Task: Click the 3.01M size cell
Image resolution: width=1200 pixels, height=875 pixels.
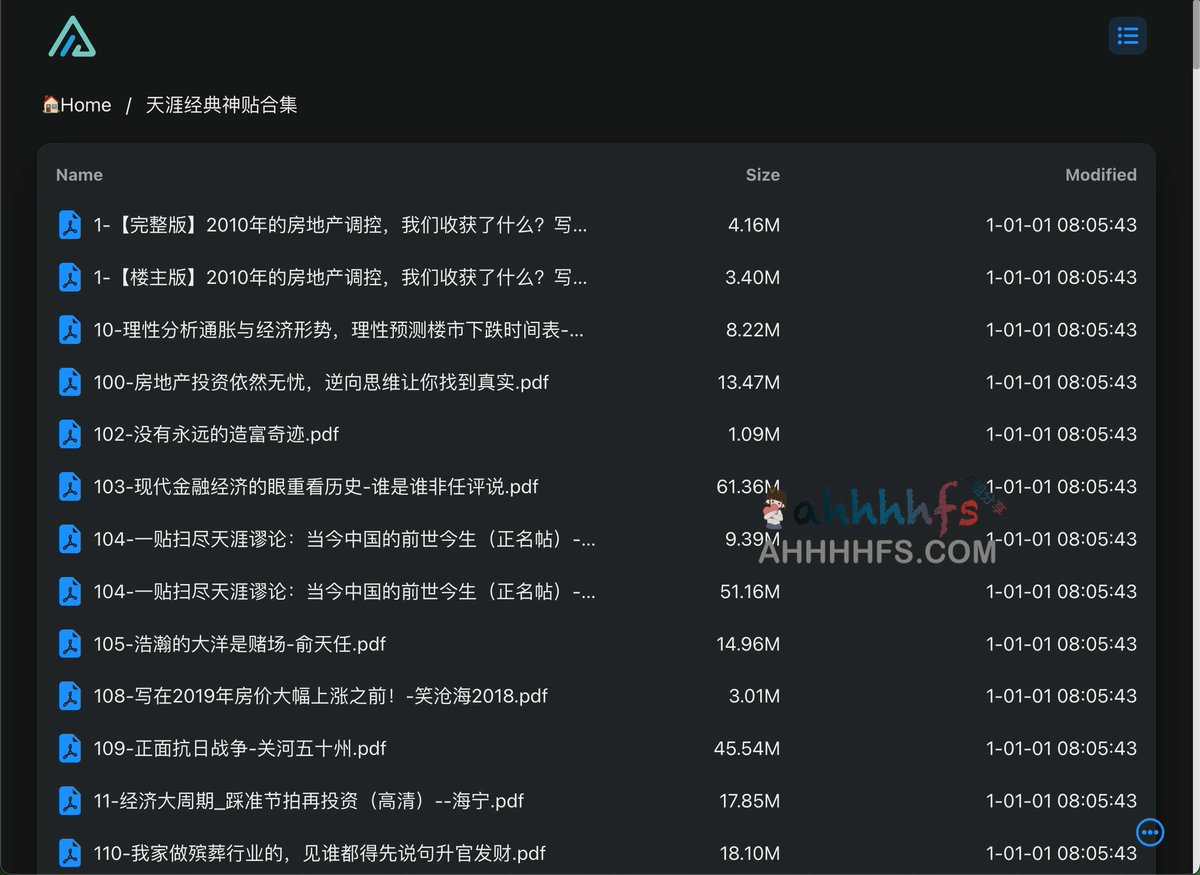Action: coord(754,696)
